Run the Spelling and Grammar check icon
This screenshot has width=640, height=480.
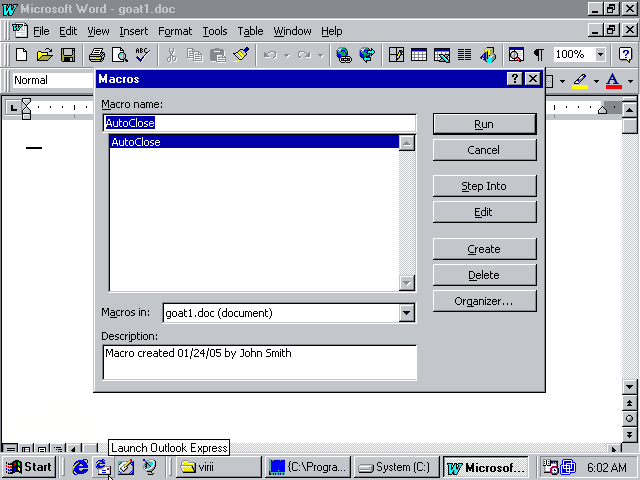pos(142,54)
